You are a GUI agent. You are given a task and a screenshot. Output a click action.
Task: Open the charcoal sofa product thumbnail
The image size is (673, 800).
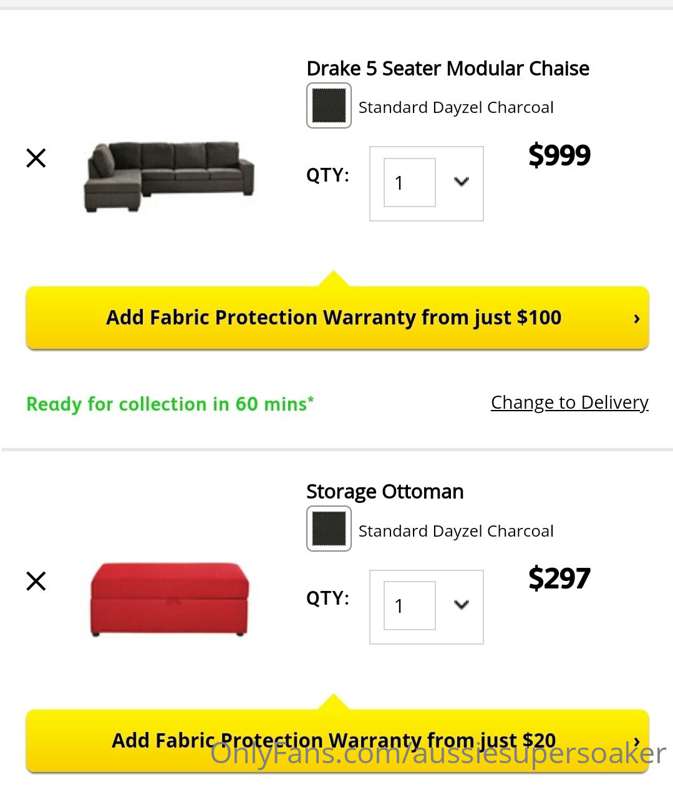169,177
